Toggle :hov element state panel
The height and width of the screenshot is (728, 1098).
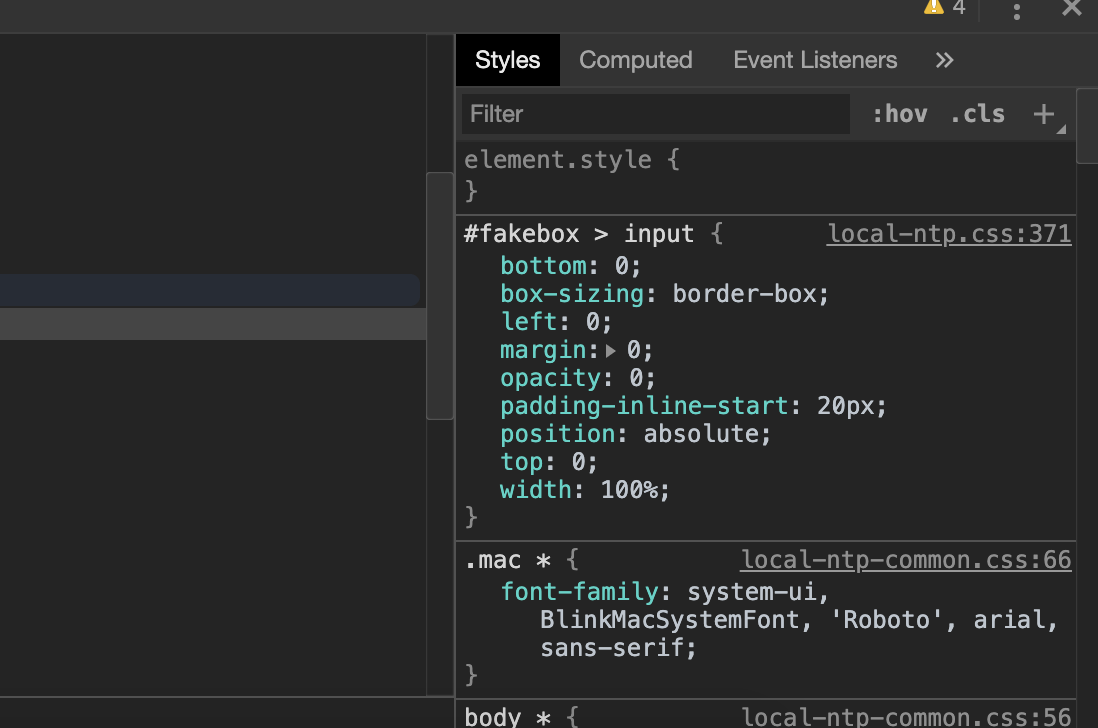tap(899, 114)
